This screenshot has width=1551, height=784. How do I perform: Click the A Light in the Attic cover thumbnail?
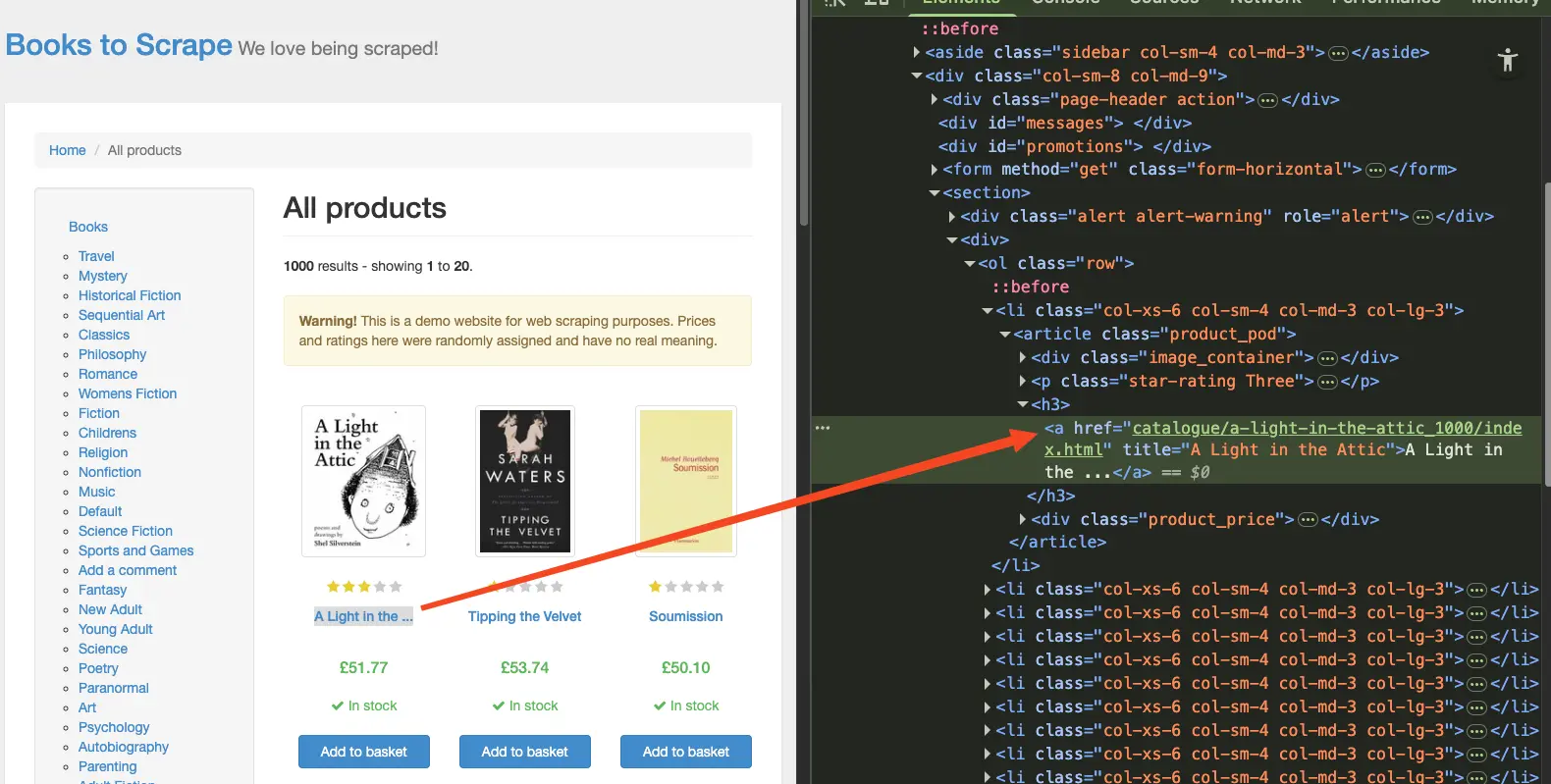364,481
